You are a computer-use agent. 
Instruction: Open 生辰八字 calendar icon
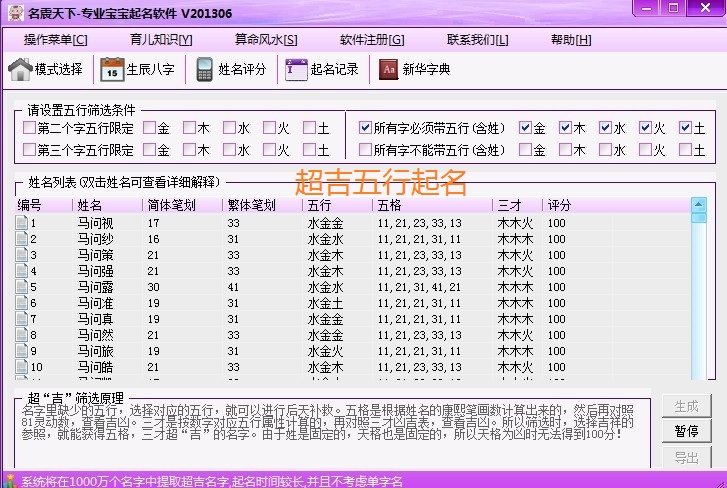tap(112, 70)
